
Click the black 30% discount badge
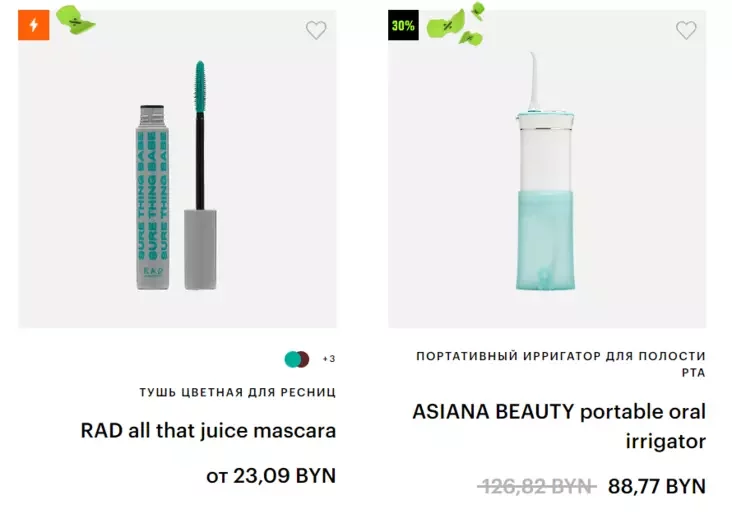[403, 26]
